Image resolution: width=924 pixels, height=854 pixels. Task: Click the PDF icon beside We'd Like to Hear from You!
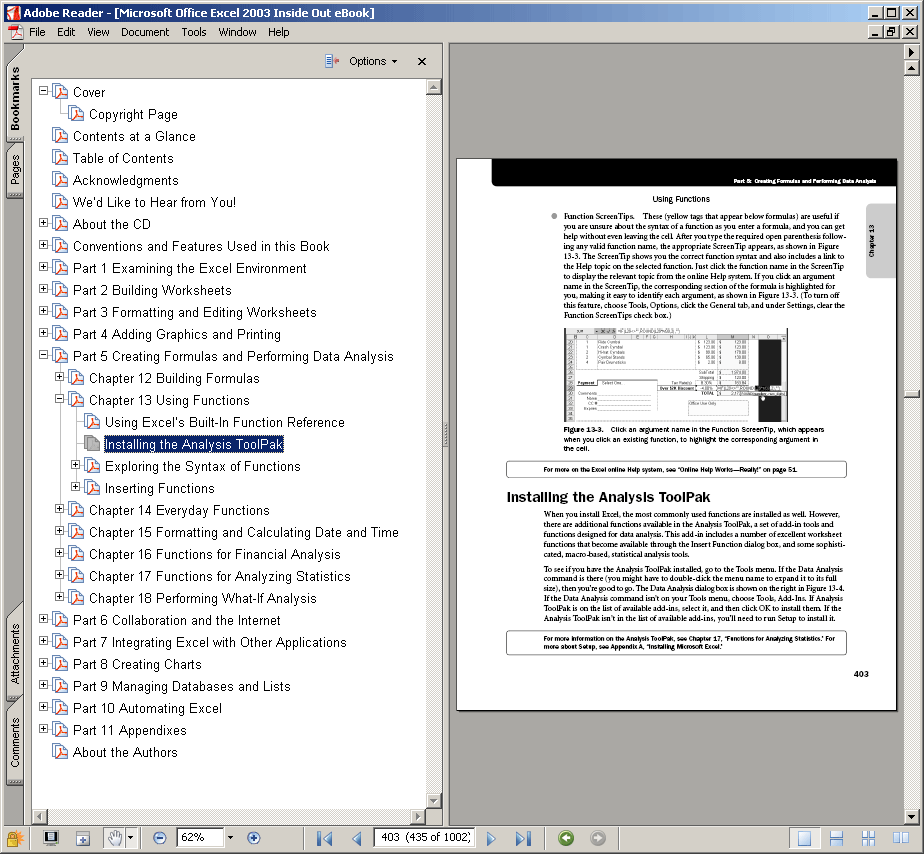pyautogui.click(x=60, y=202)
